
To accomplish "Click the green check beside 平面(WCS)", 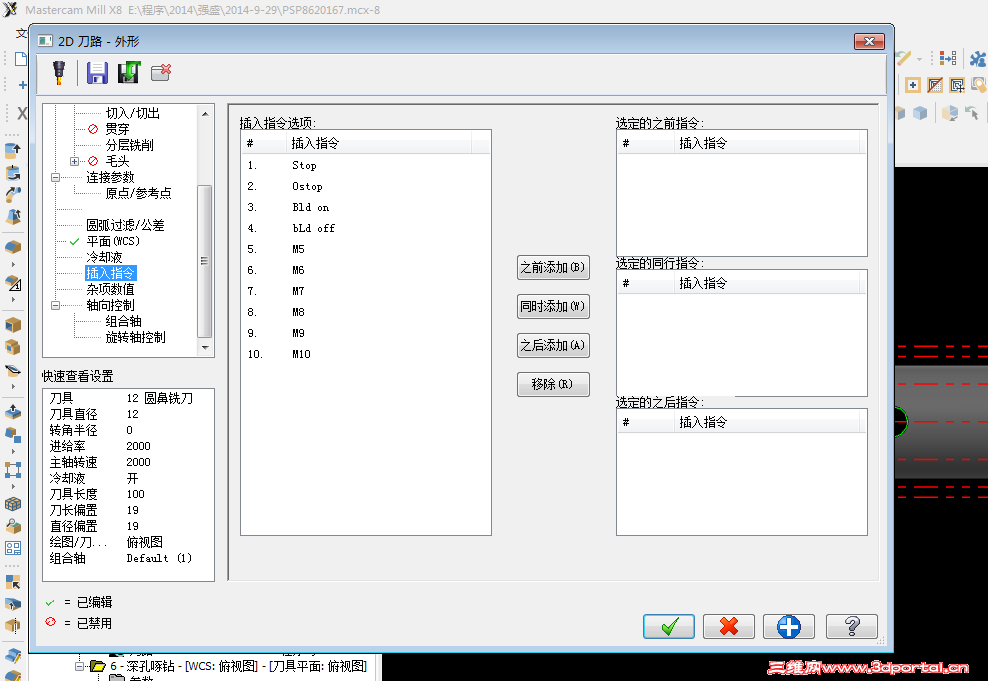I will pyautogui.click(x=74, y=241).
